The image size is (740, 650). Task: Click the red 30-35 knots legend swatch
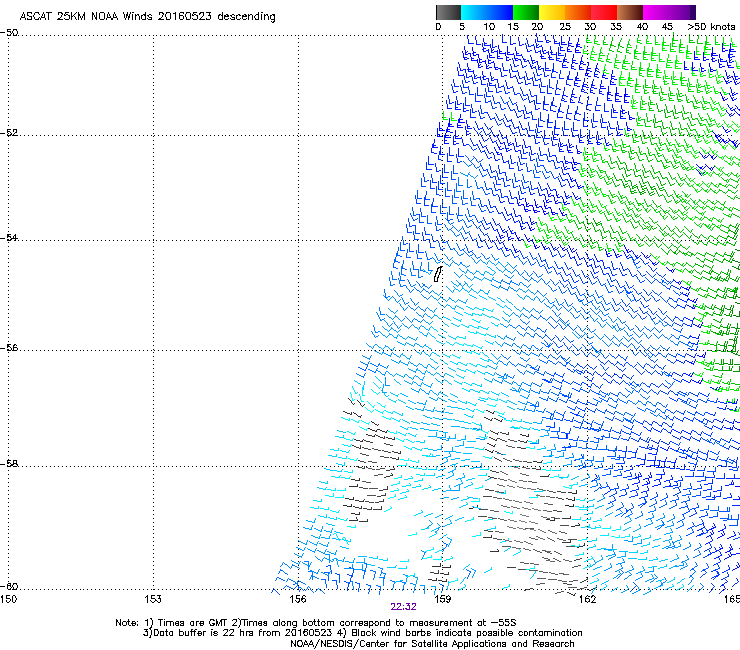click(604, 12)
